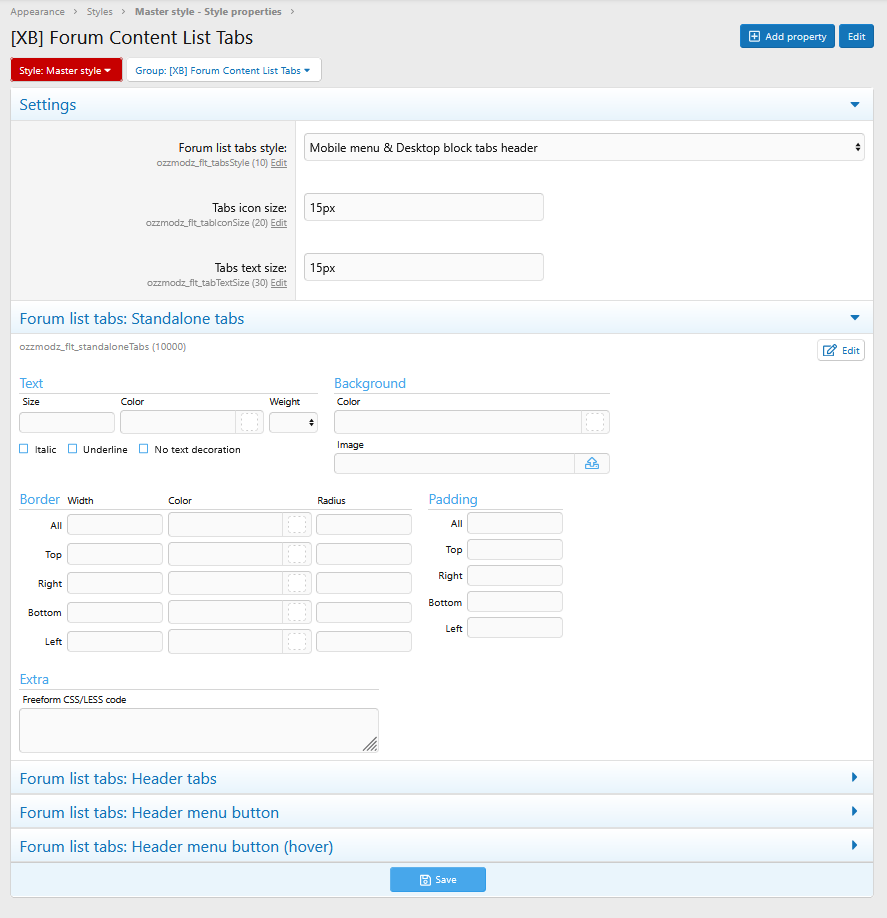Open the Border All color picker swatch

(x=297, y=525)
